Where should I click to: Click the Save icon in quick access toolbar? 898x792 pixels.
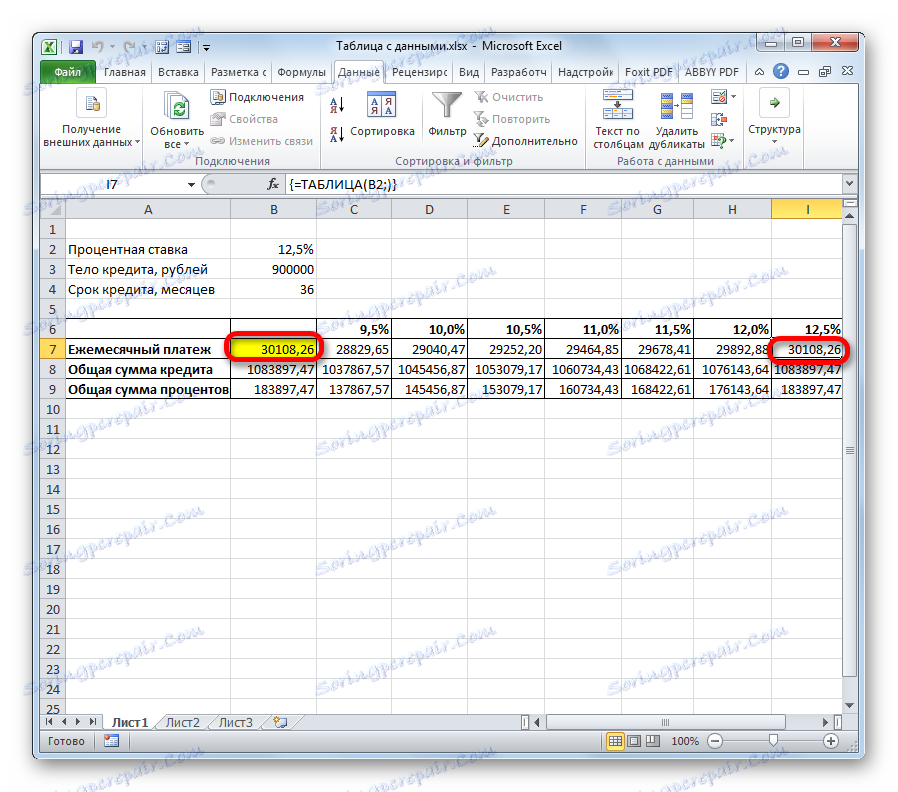(x=76, y=47)
